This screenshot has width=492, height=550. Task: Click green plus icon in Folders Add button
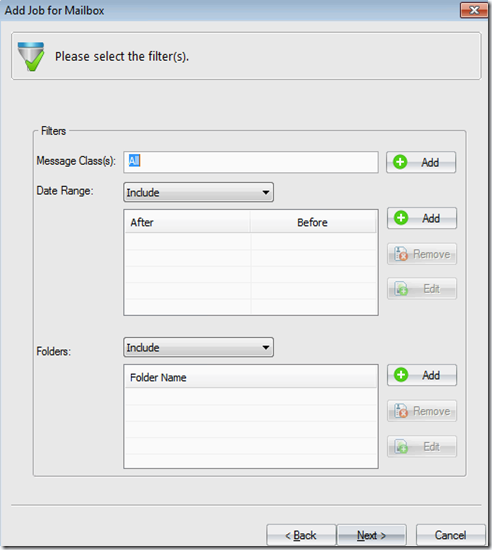(x=401, y=375)
